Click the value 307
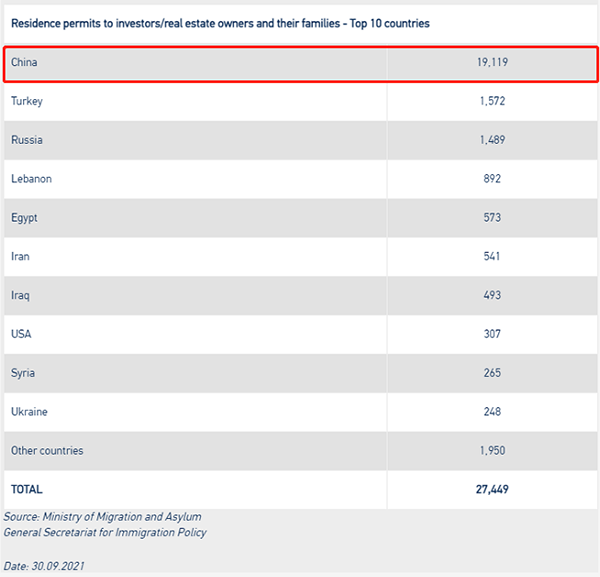Viewport: 600px width, 577px height. (492, 334)
